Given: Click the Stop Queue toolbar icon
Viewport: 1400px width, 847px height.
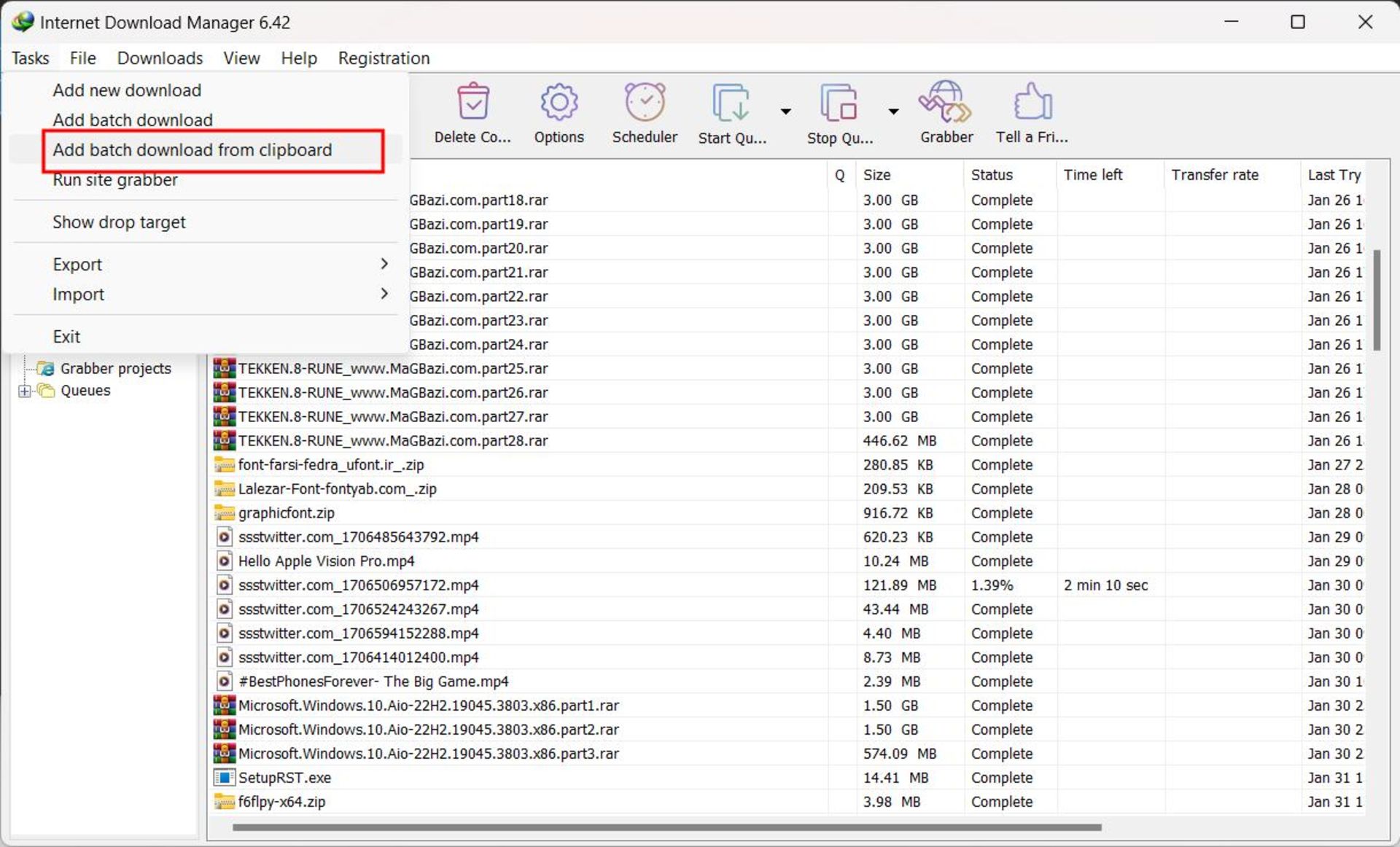Looking at the screenshot, I should (x=839, y=103).
